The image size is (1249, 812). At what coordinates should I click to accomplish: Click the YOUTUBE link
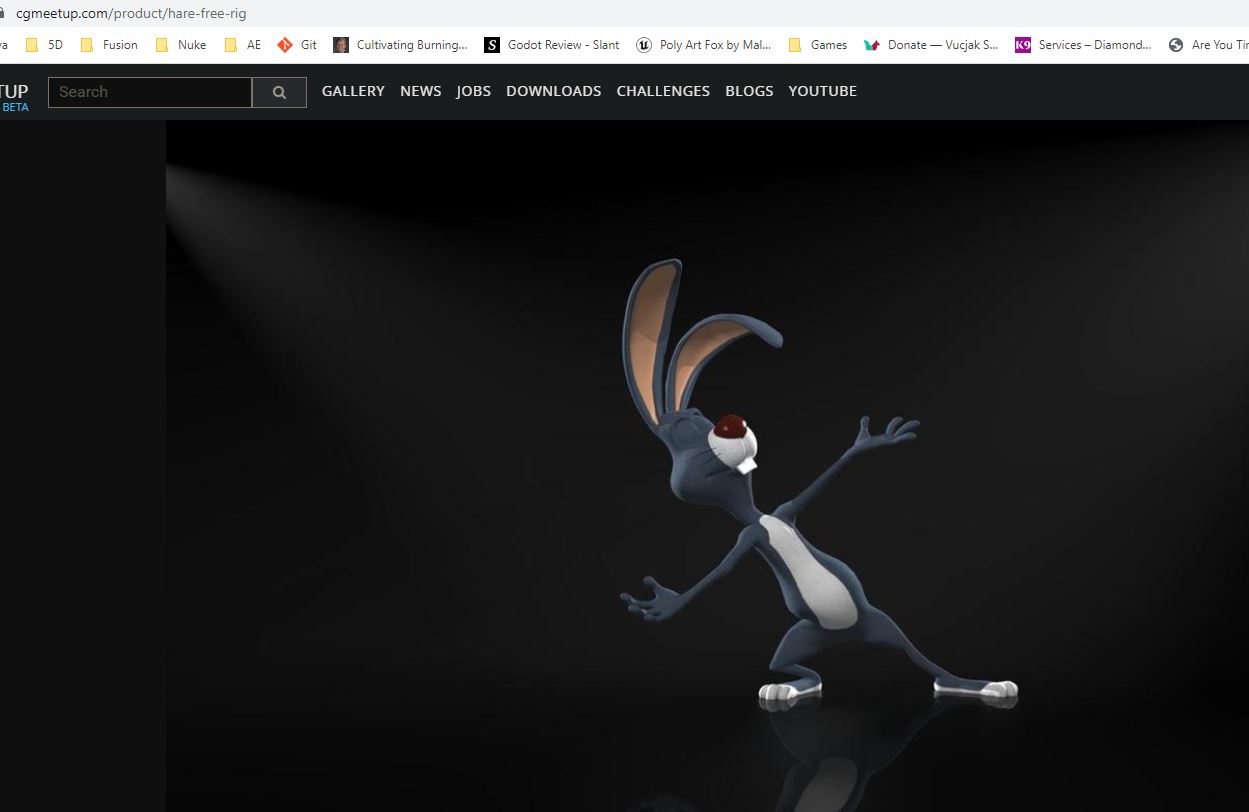pos(822,91)
